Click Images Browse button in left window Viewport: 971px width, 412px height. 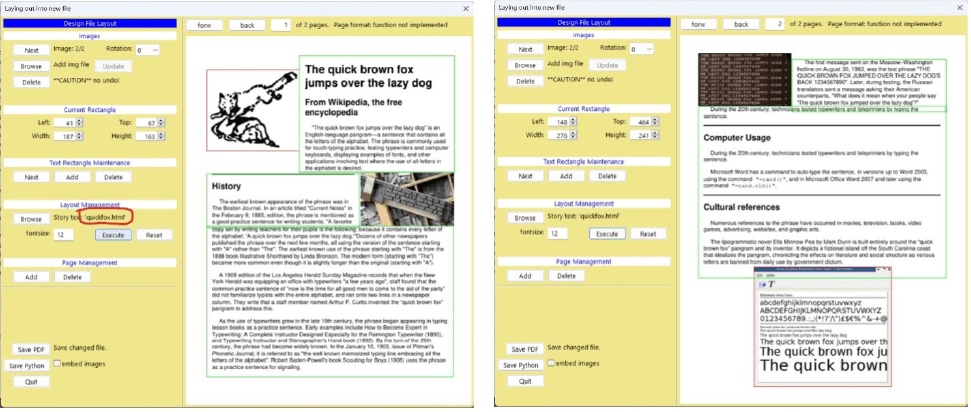(32, 66)
